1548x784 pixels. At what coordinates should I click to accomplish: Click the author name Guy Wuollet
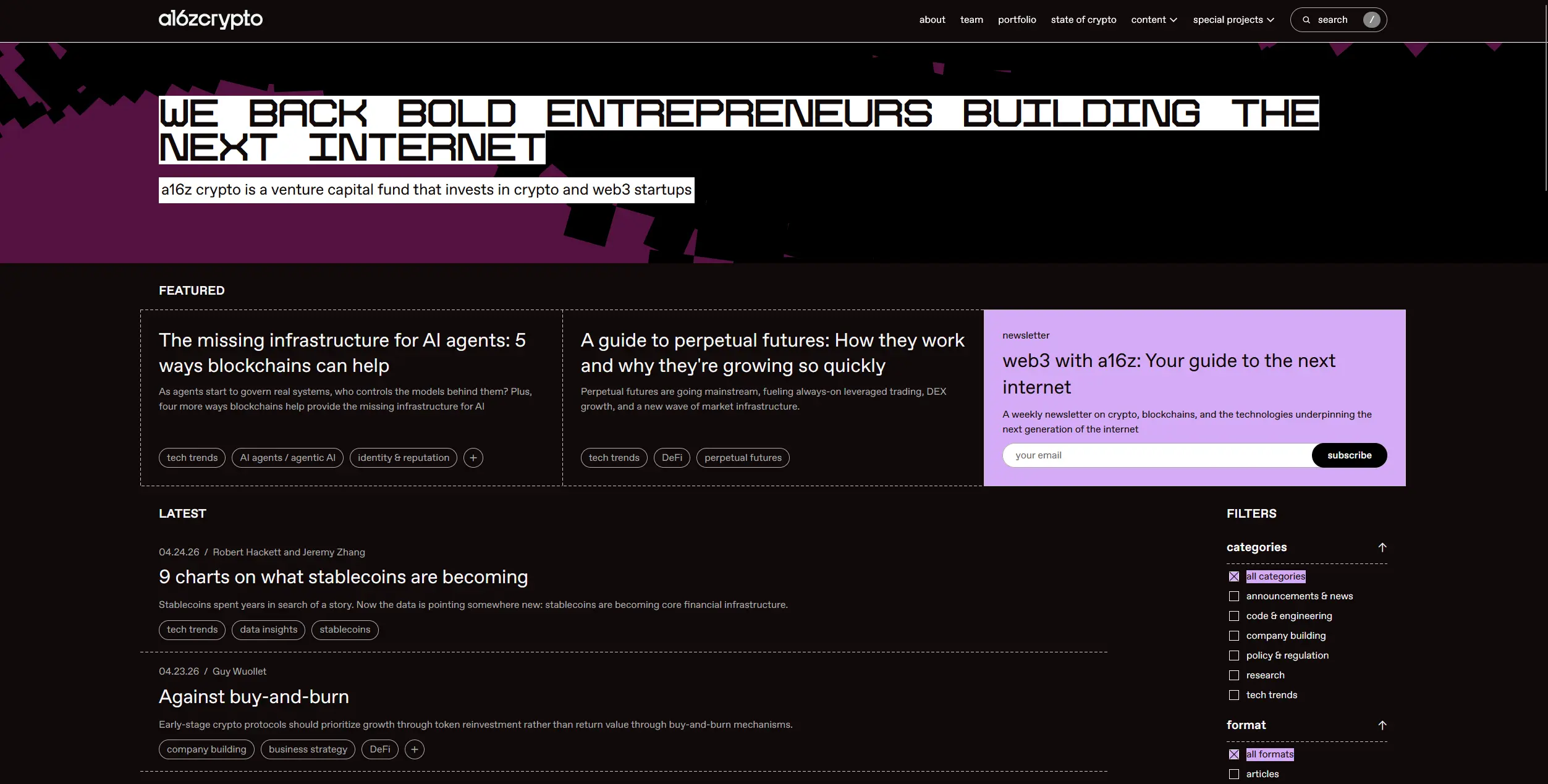(x=239, y=672)
